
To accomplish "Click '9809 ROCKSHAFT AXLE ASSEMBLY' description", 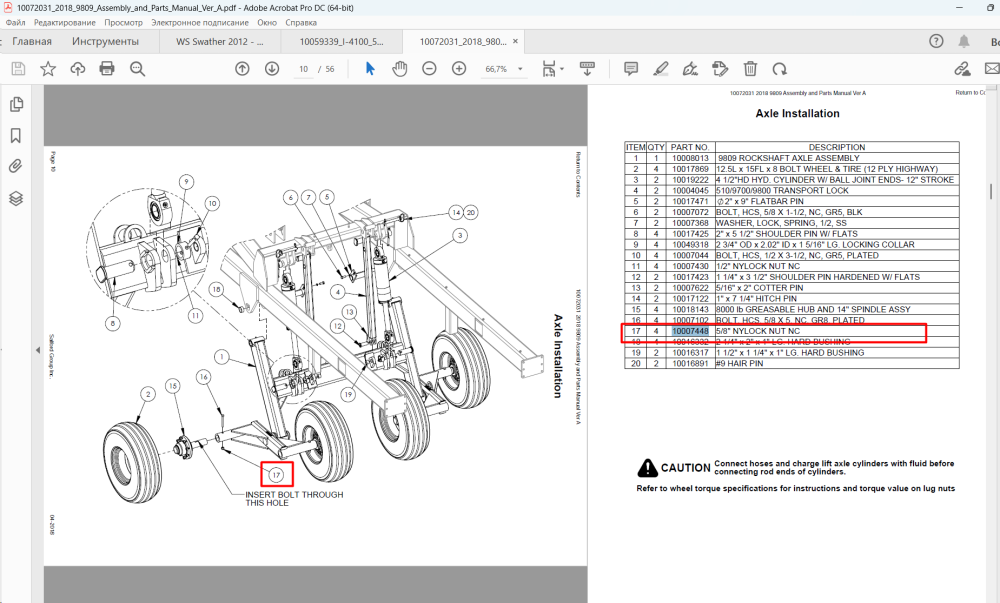I will 789,158.
